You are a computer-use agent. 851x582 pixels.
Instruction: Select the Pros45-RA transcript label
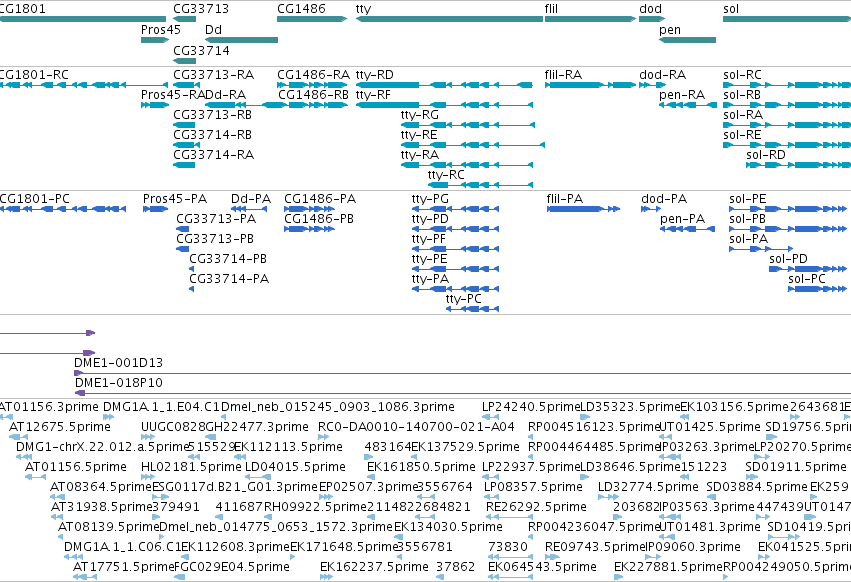pyautogui.click(x=173, y=94)
